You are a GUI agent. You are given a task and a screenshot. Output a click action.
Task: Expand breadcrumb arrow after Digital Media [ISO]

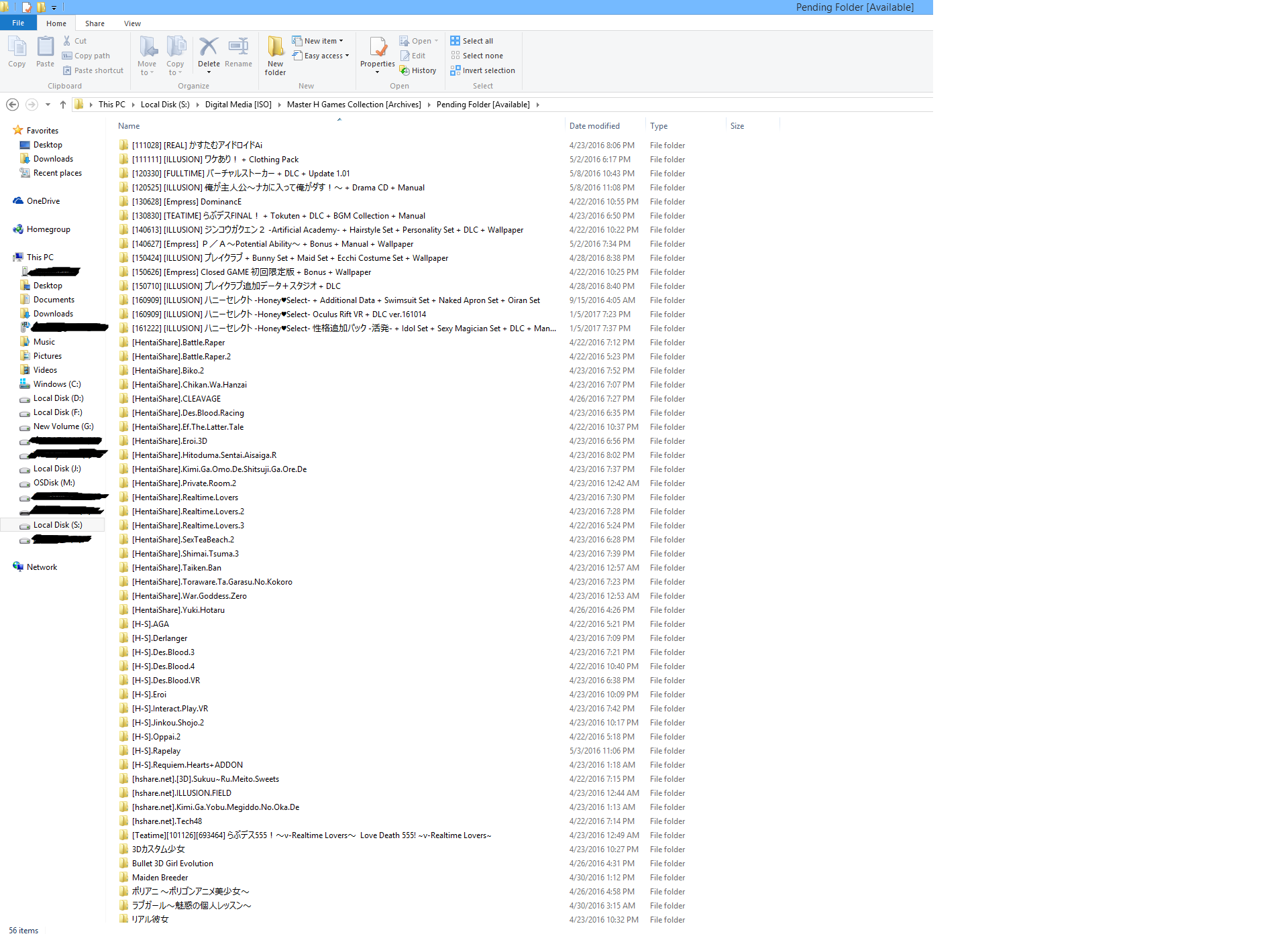(279, 105)
